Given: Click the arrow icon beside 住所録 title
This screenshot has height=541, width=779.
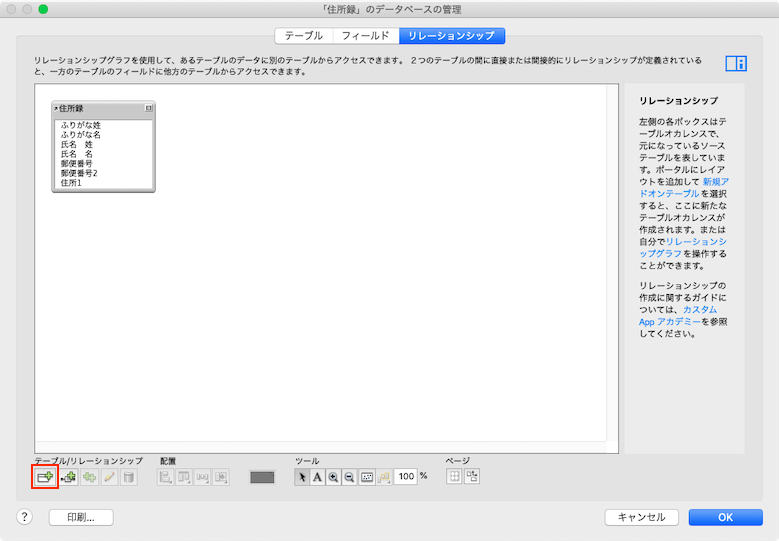Looking at the screenshot, I should (56, 108).
